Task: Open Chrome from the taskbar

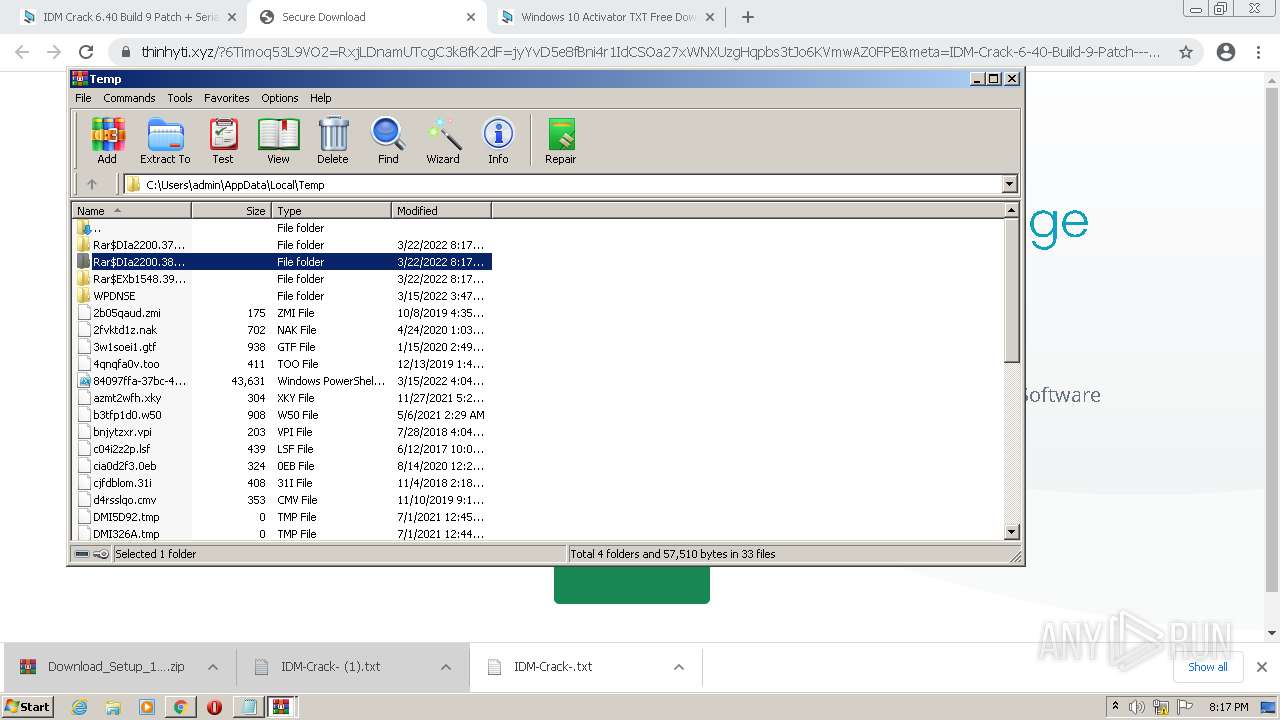Action: coord(180,707)
